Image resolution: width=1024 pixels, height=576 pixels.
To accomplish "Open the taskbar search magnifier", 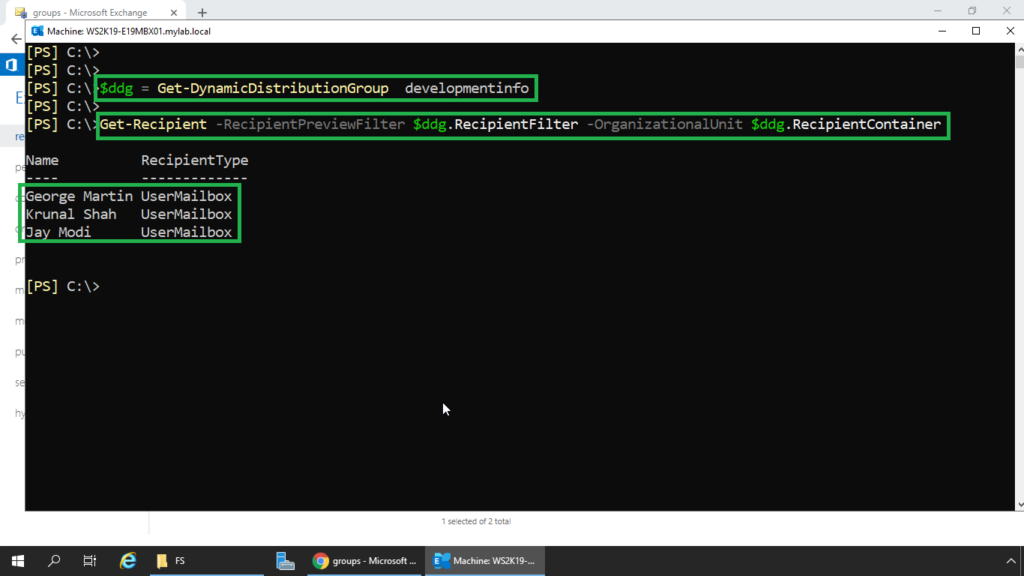I will (54, 561).
